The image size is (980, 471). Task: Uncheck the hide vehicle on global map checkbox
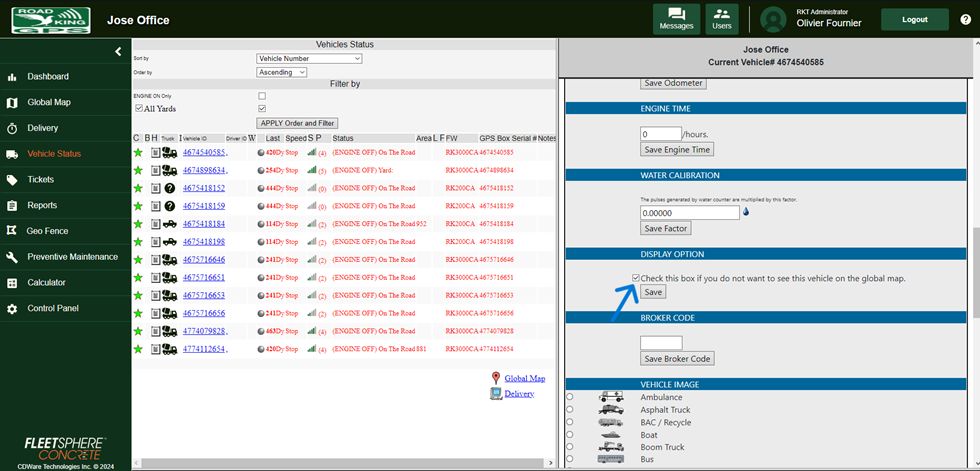[636, 278]
